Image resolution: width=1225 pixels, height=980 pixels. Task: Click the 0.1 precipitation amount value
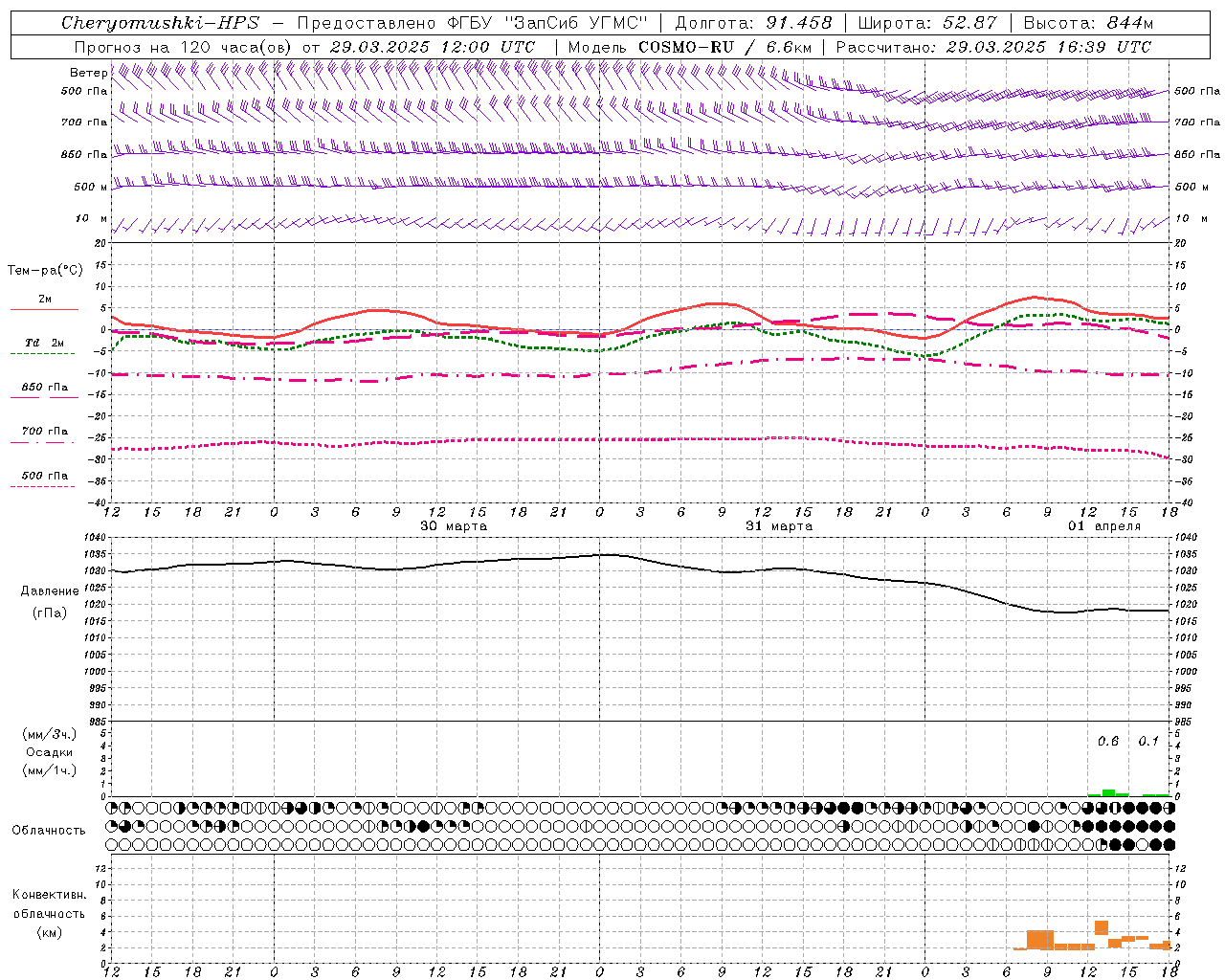pyautogui.click(x=1148, y=742)
